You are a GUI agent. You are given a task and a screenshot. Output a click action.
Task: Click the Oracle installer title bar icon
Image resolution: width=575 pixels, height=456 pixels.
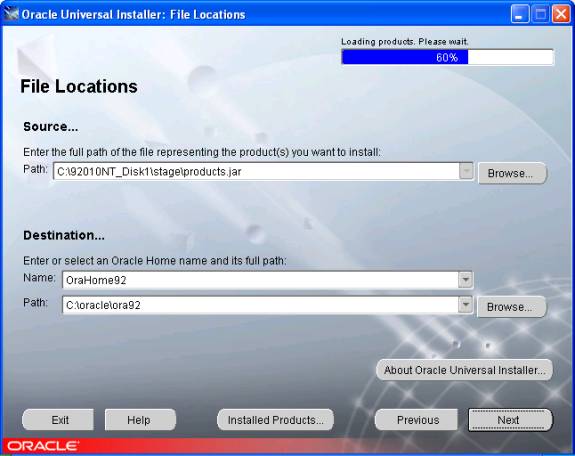tap(11, 14)
